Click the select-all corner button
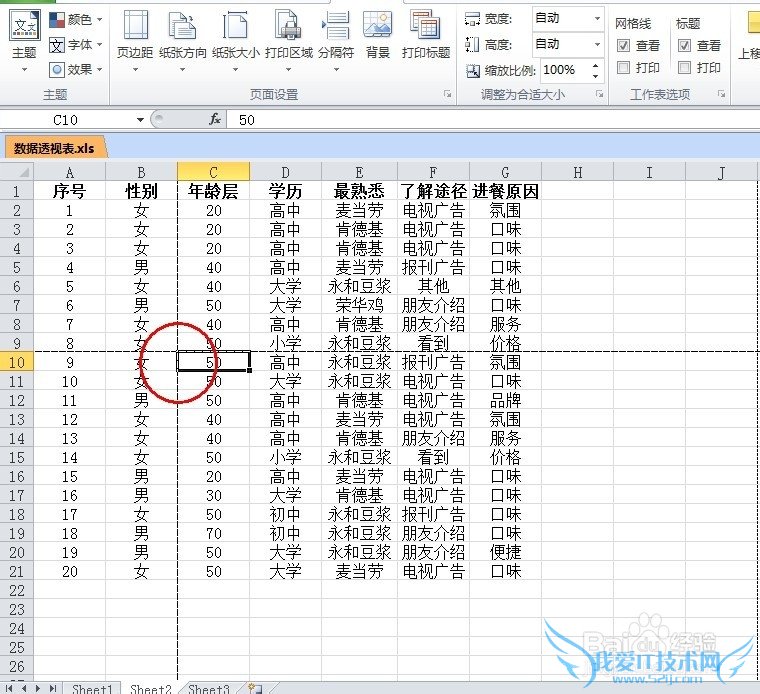Screen dimensions: 760x694 coord(16,172)
